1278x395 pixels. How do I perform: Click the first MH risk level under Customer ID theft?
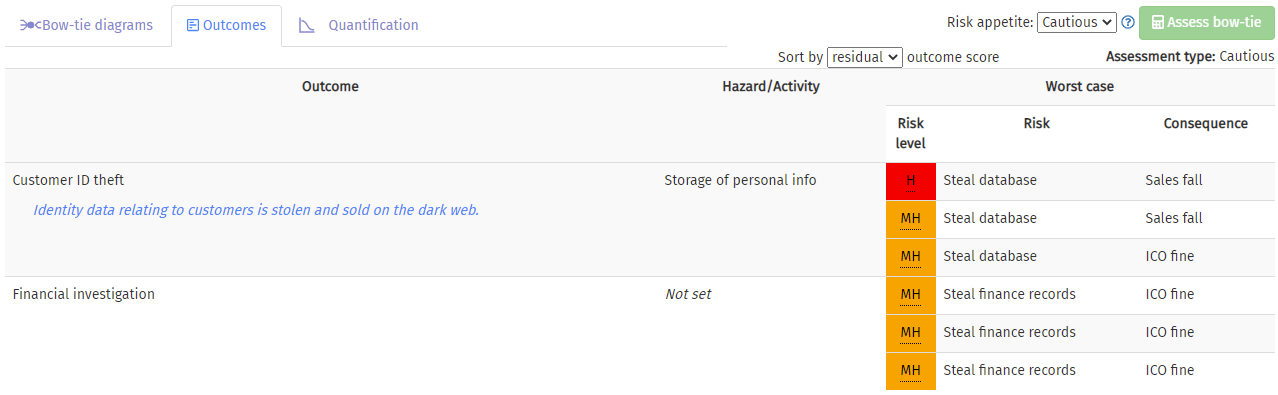[x=910, y=218]
